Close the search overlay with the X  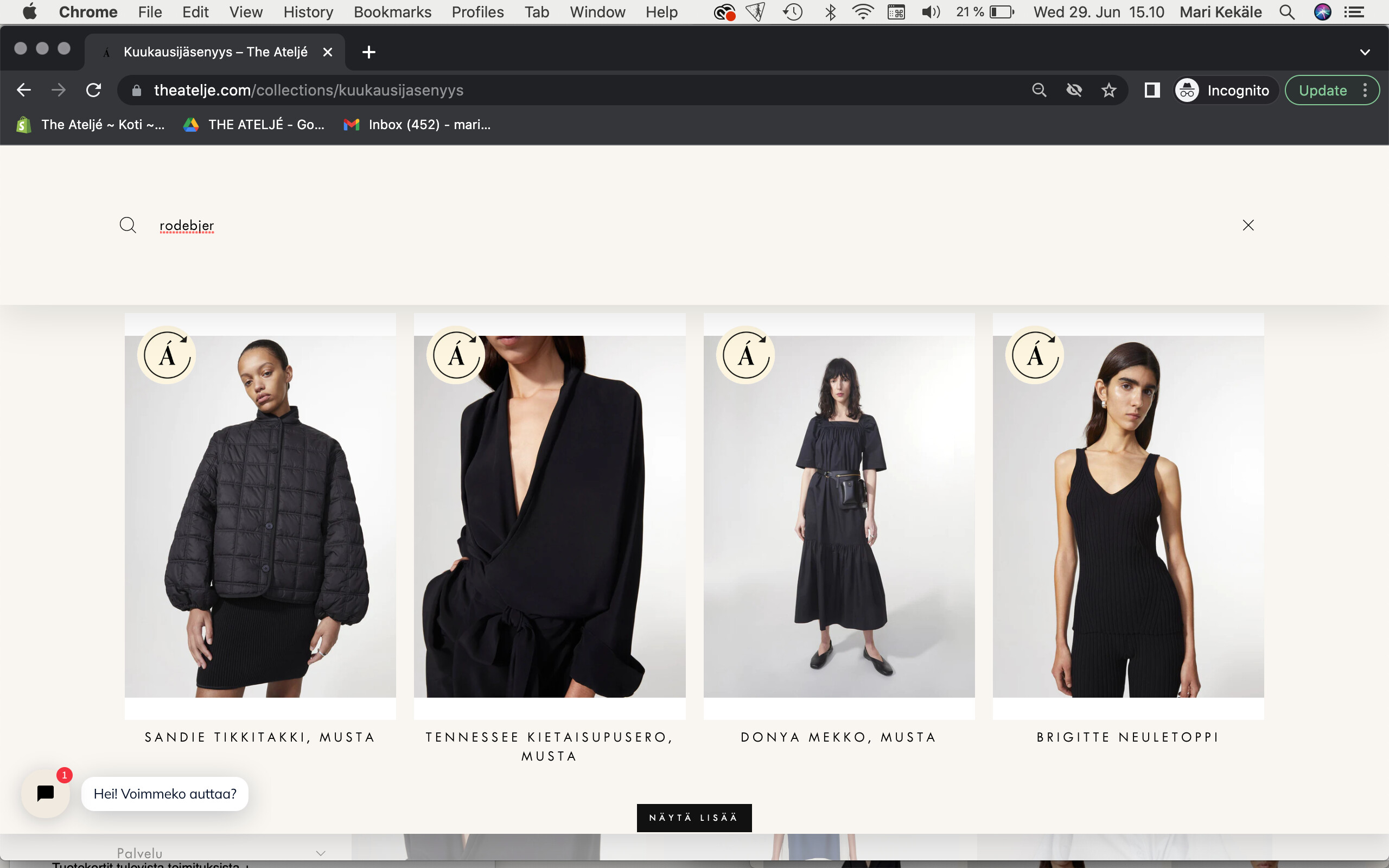pyautogui.click(x=1248, y=225)
